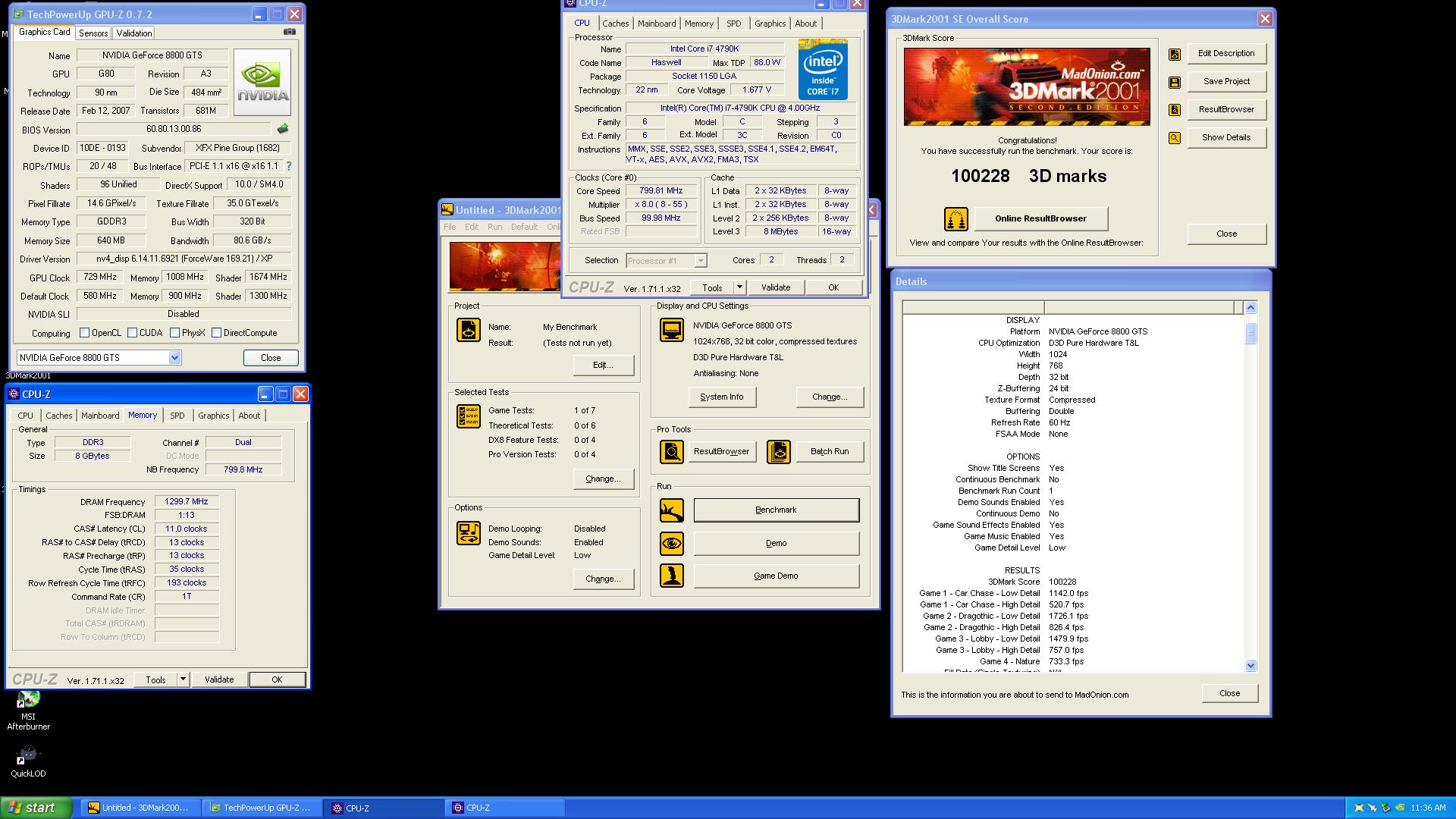
Task: Open Tools dropdown arrow in CPU window CPU-Z
Action: point(740,287)
